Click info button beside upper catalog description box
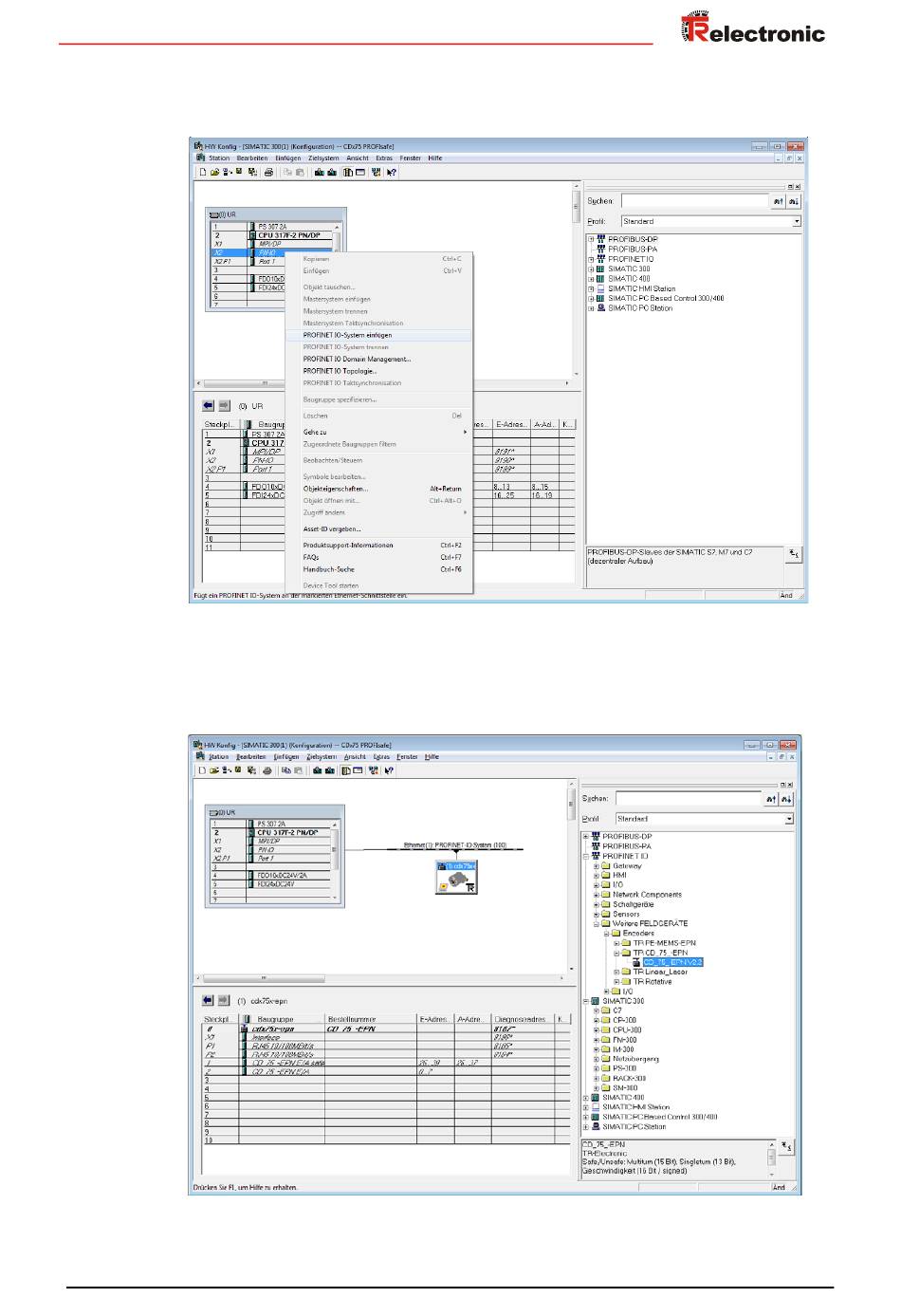The image size is (901, 1316). [794, 554]
